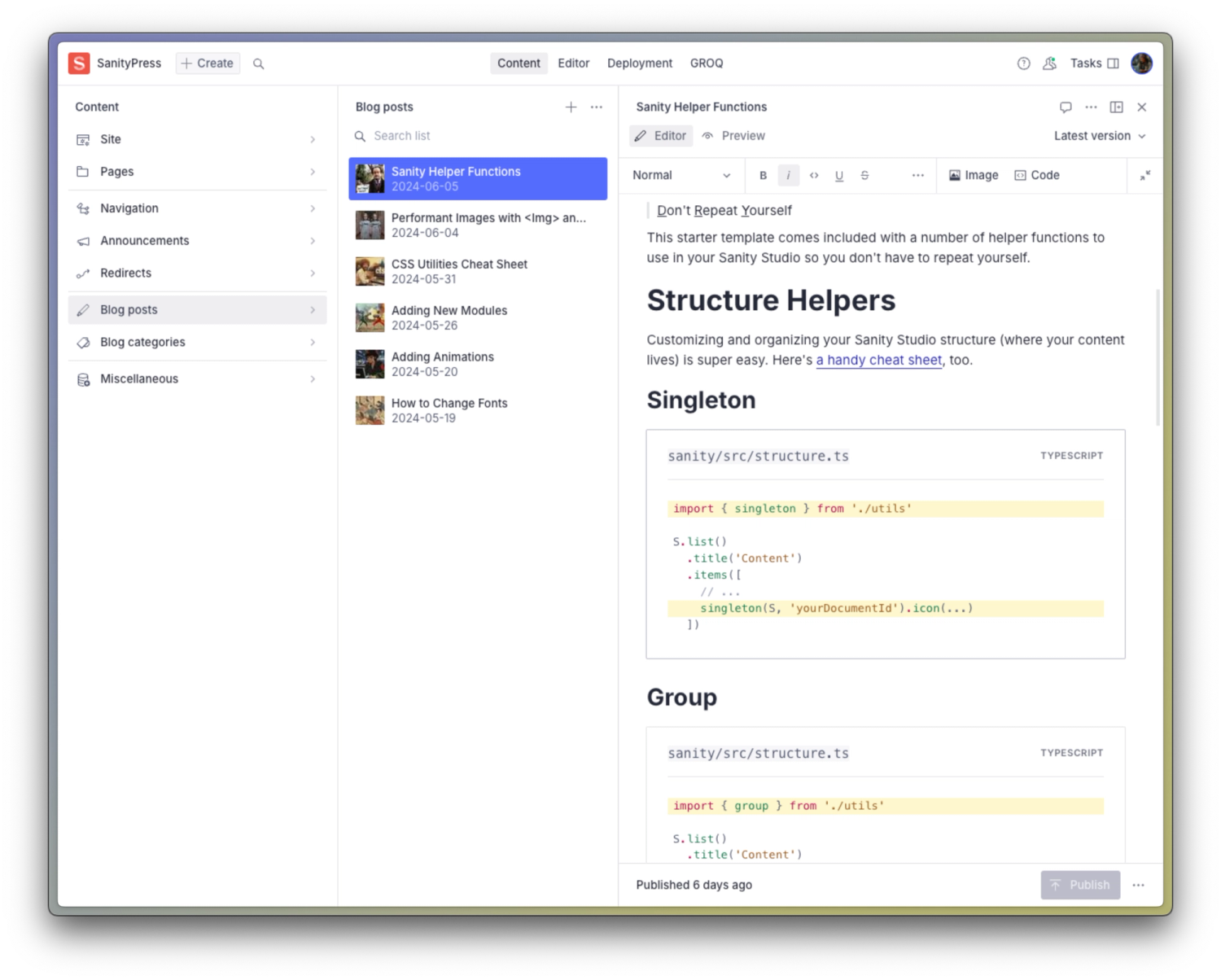
Task: Click the Singleton code block filename
Action: [x=758, y=457]
